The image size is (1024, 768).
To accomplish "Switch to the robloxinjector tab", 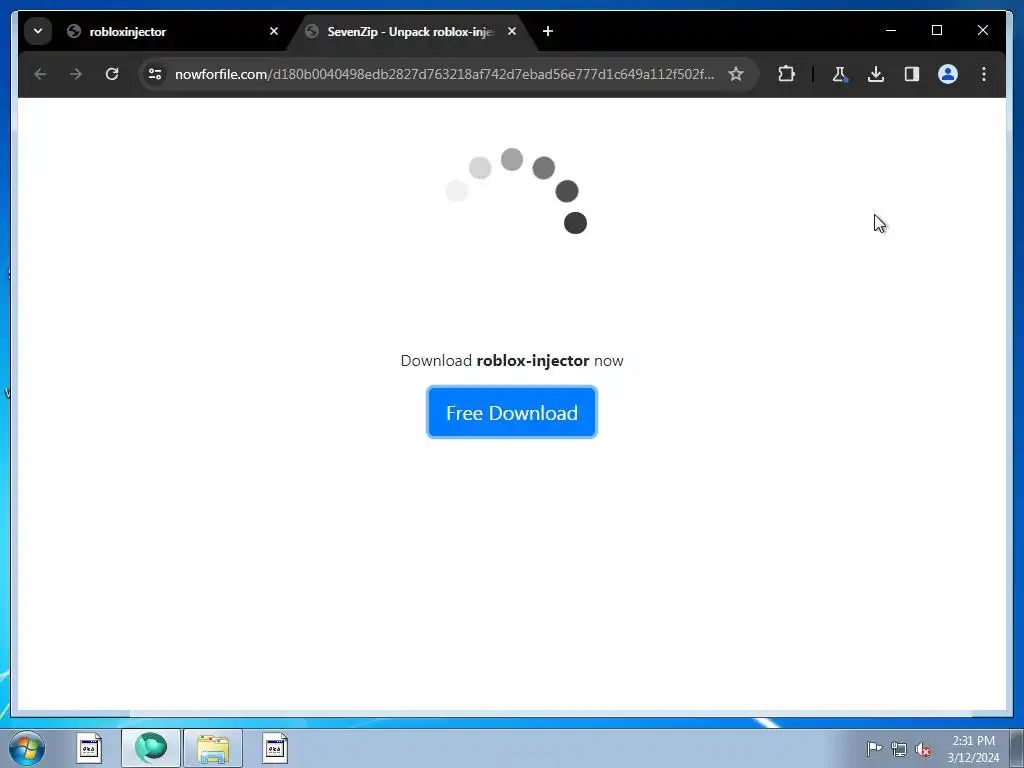I will tap(172, 31).
